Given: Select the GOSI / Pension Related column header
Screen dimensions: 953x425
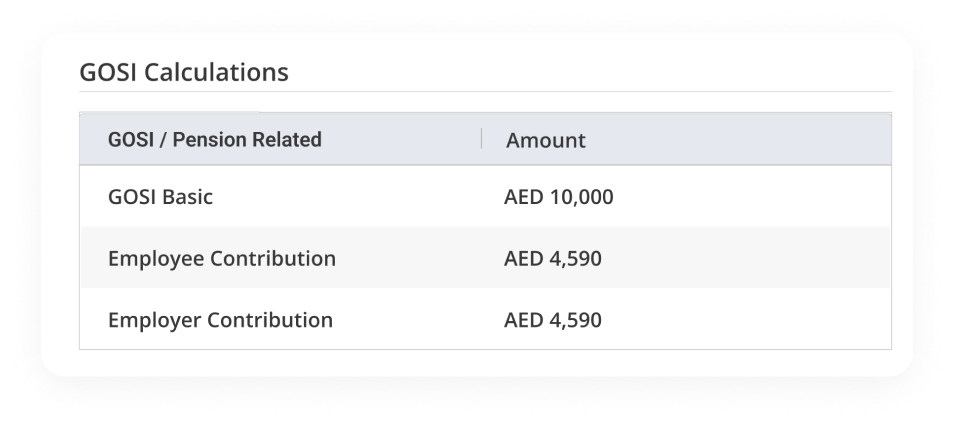Looking at the screenshot, I should (215, 139).
